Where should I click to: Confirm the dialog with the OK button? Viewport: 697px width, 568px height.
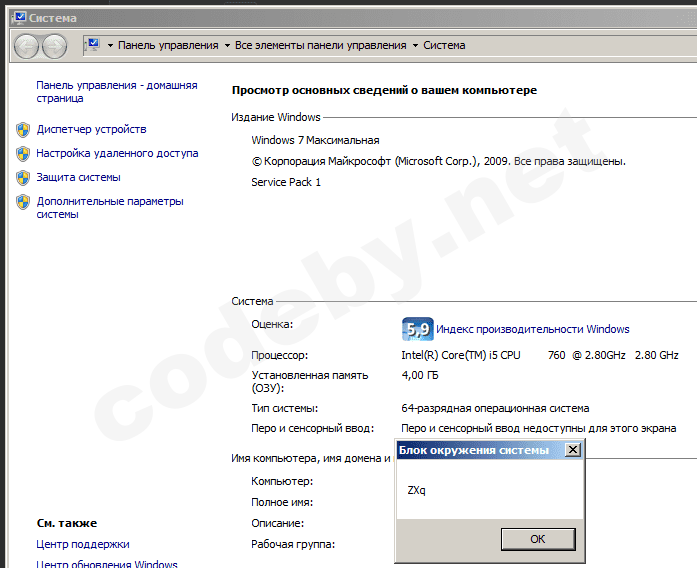coord(538,539)
